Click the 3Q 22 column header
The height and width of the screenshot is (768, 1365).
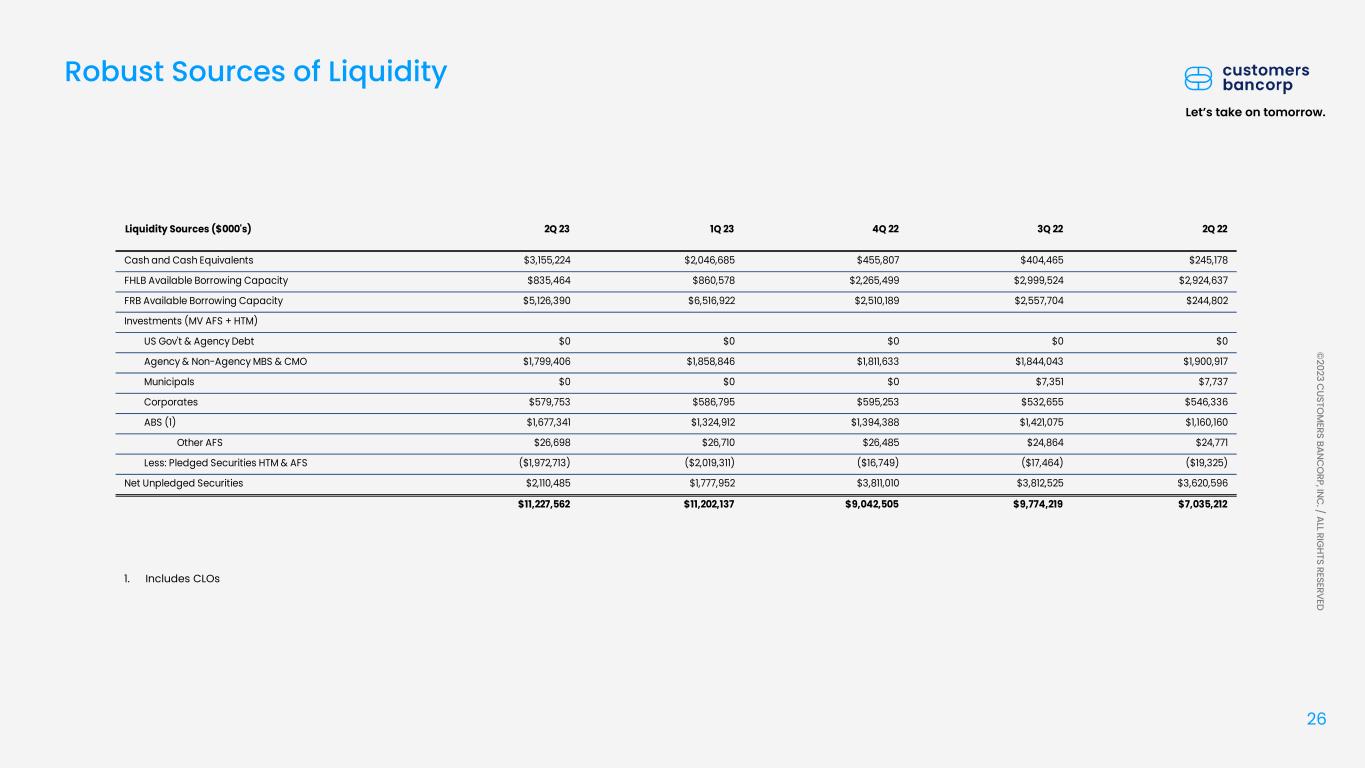coord(1051,228)
